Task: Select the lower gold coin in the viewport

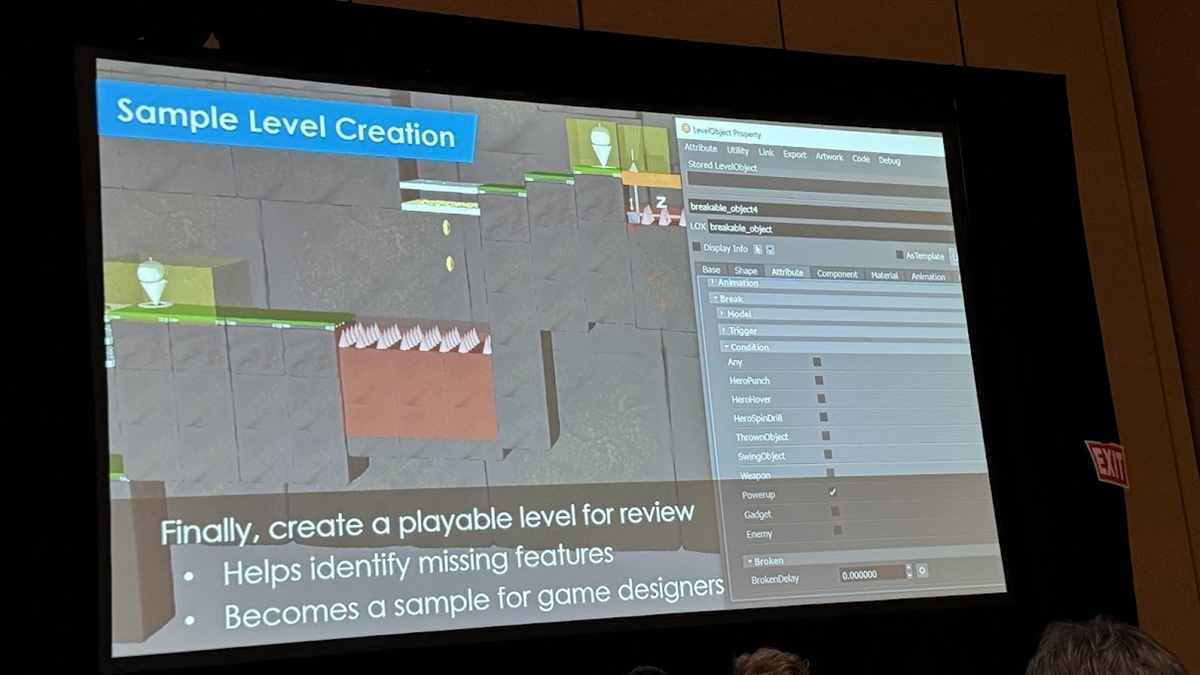Action: (451, 264)
